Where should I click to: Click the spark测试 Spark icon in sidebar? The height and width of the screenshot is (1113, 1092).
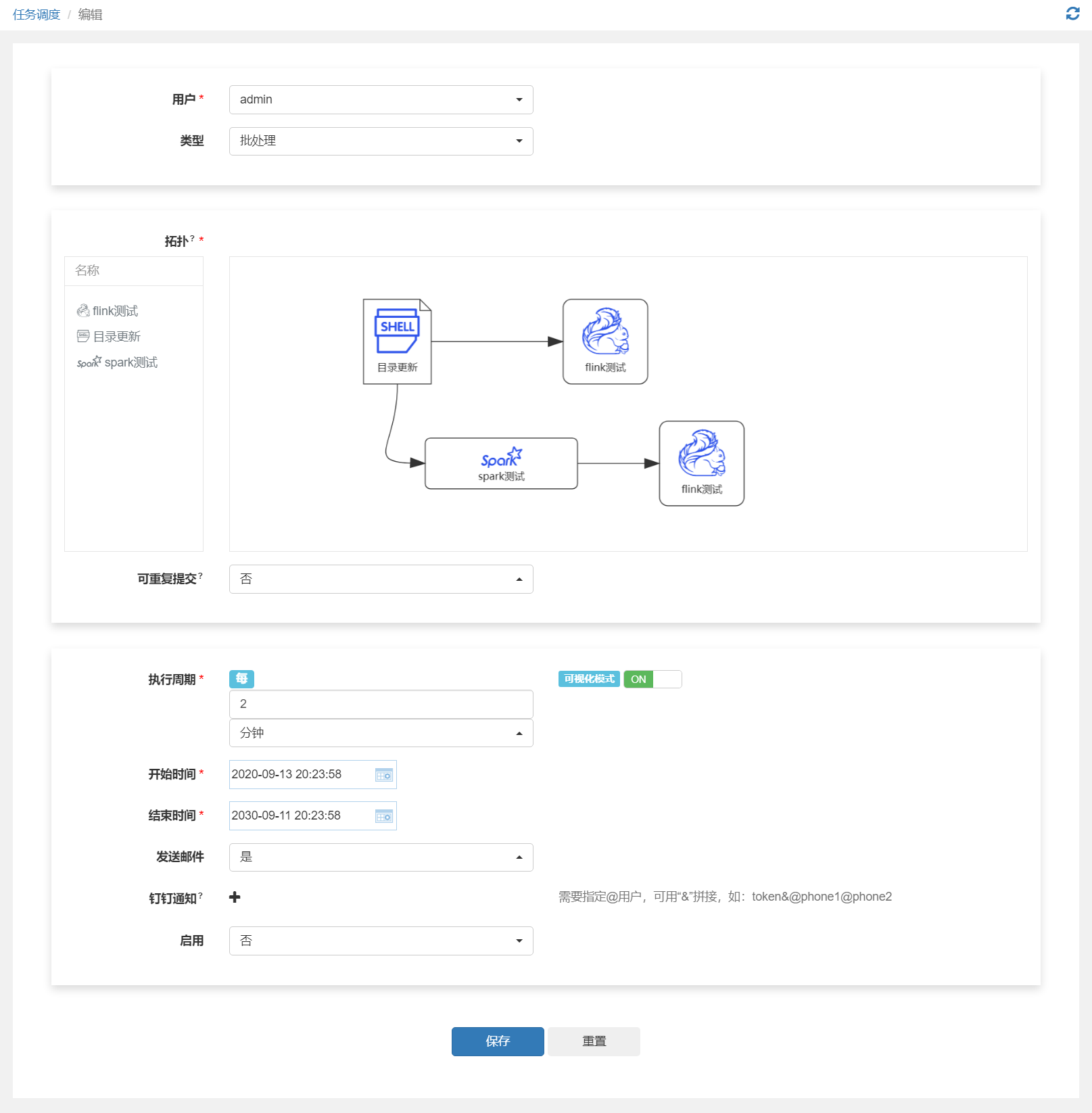tap(88, 362)
